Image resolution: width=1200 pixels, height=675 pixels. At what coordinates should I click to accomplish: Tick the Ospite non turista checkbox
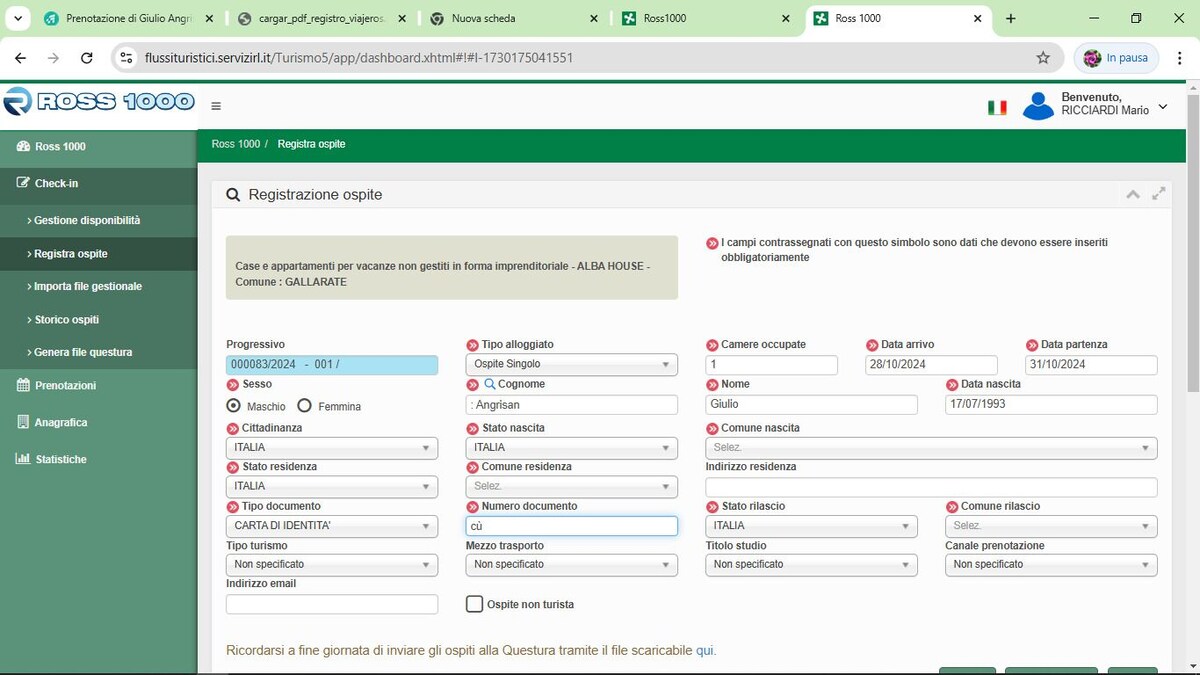click(x=475, y=604)
